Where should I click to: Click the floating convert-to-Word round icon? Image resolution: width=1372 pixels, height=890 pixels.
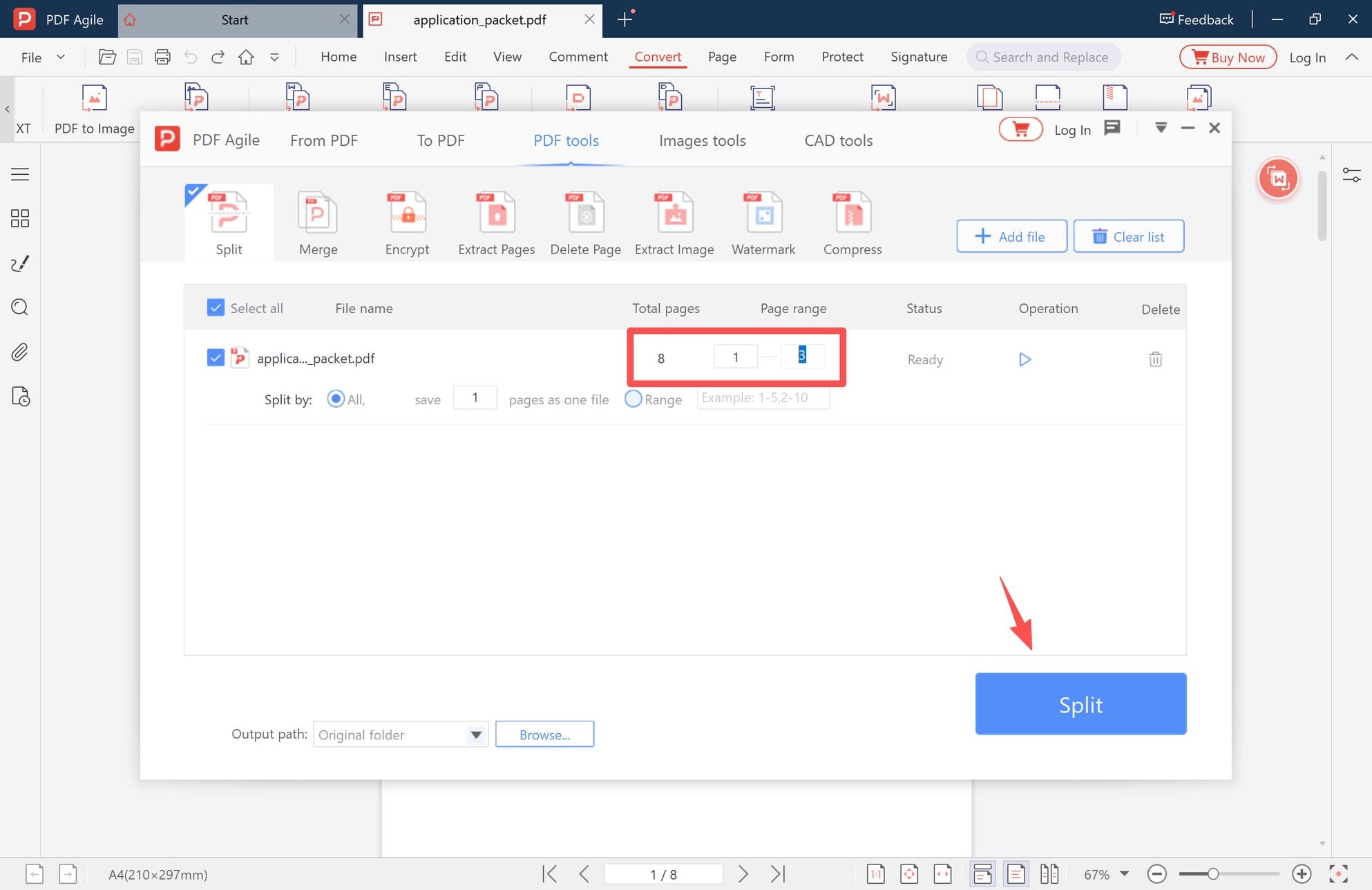coord(1279,179)
